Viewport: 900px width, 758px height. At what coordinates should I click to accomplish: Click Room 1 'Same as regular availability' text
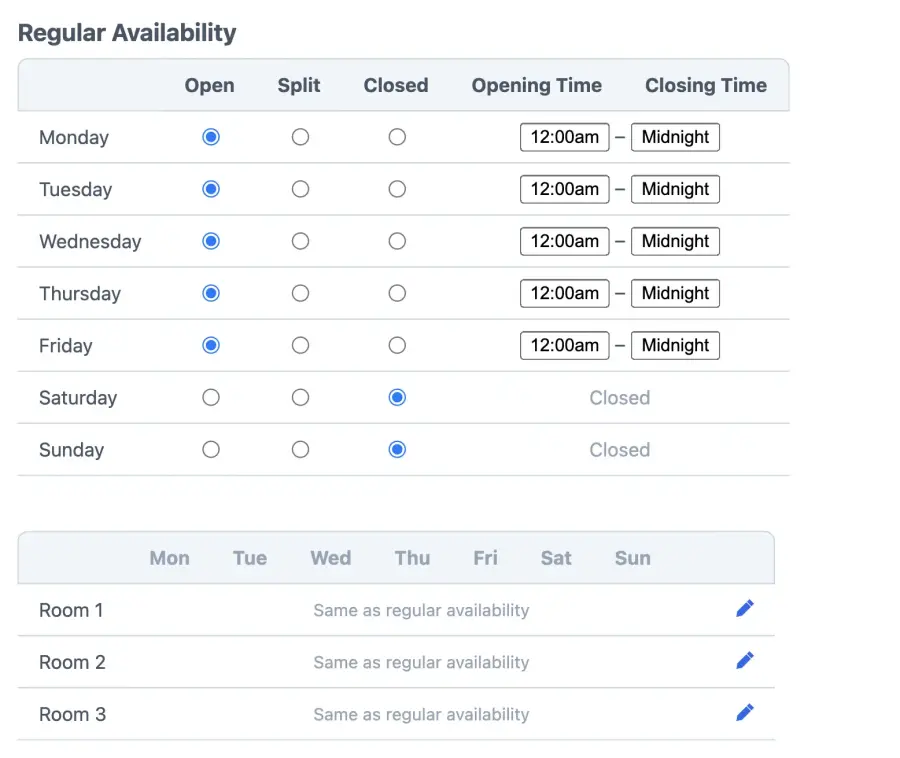point(421,610)
